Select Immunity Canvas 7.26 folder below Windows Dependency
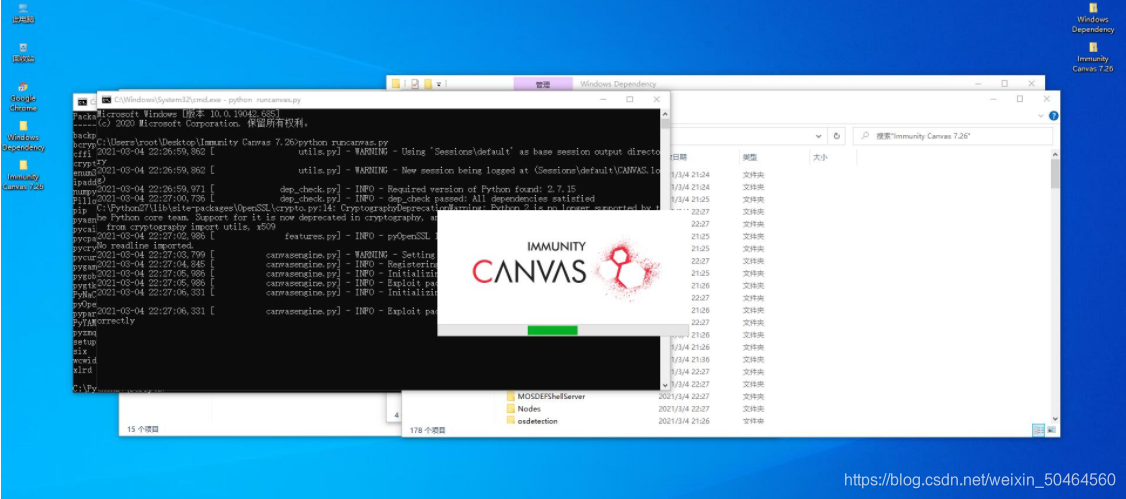This screenshot has width=1126, height=499. point(23,175)
